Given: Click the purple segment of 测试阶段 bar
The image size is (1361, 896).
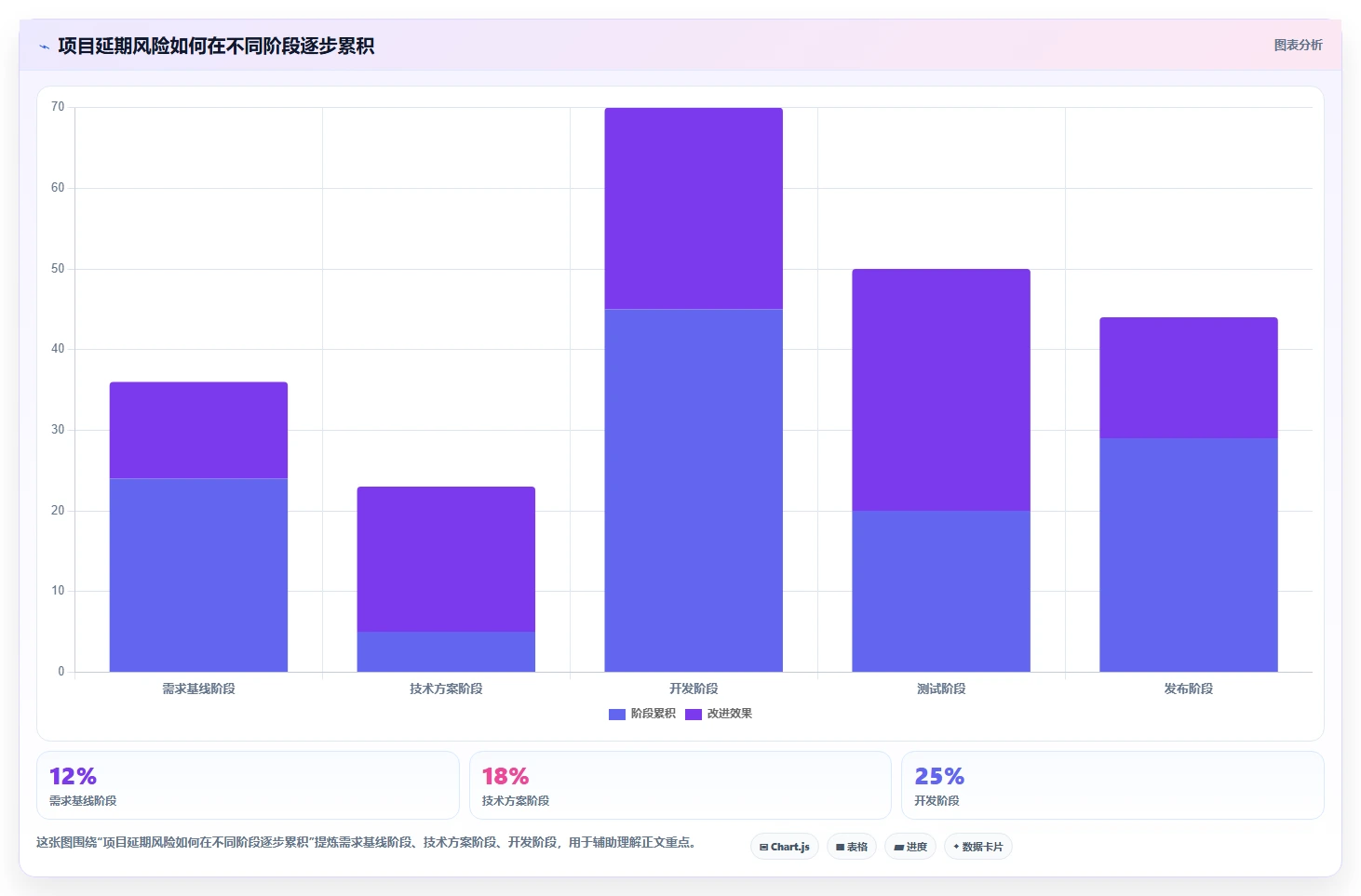Looking at the screenshot, I should click(941, 390).
